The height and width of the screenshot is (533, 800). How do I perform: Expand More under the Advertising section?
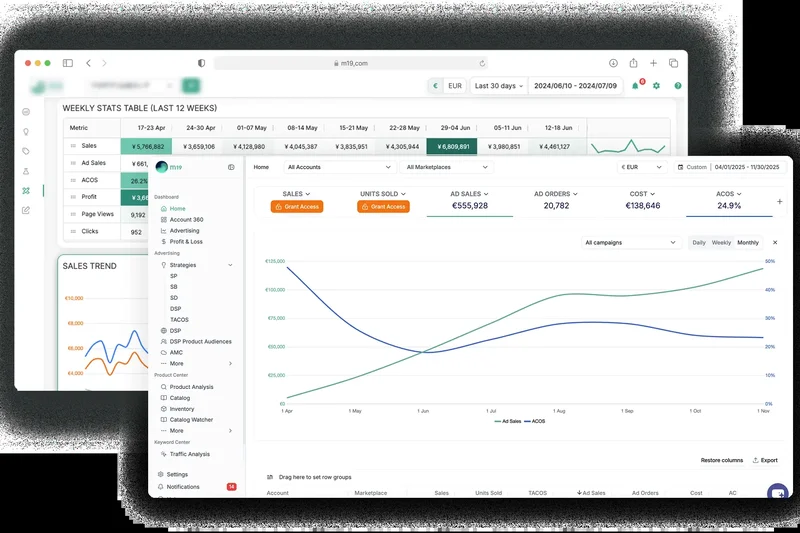(x=195, y=364)
